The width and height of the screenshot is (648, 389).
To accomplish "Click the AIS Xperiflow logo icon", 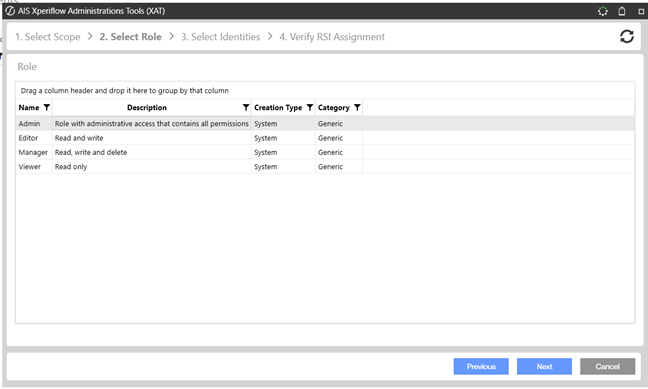I will coord(10,11).
